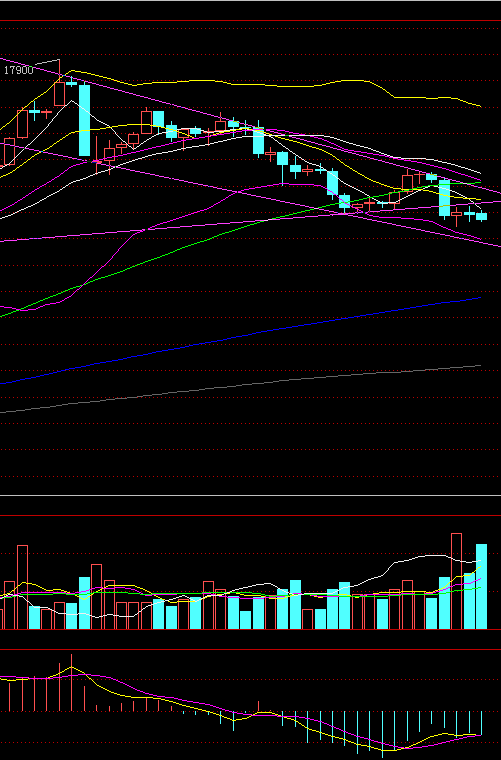The image size is (501, 760).
Task: Select the last cyan candlestick at far right
Action: point(481,216)
